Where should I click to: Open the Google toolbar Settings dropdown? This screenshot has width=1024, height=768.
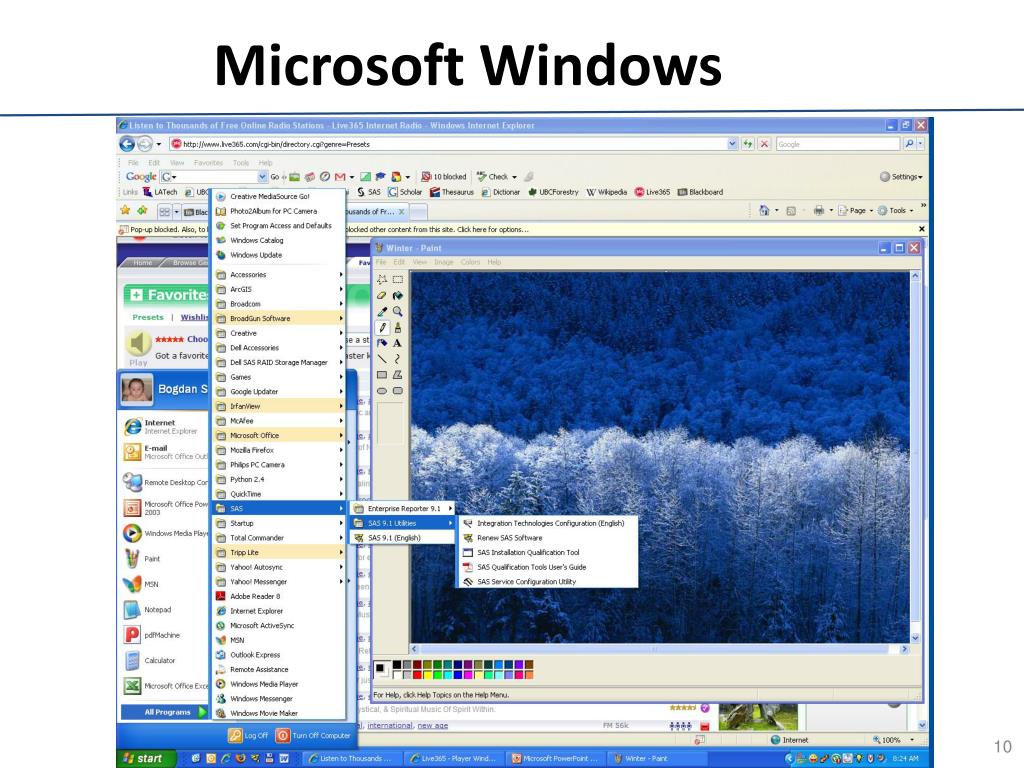click(x=901, y=176)
